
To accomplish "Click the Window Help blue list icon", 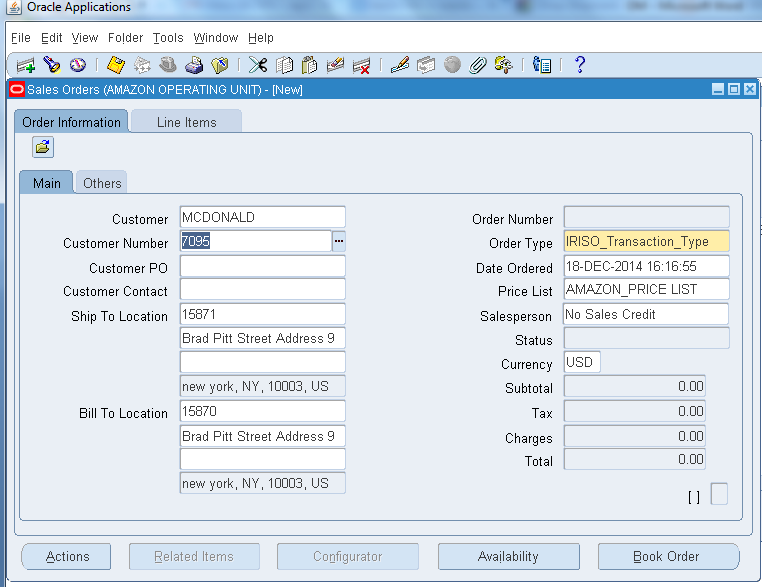I will pos(542,65).
